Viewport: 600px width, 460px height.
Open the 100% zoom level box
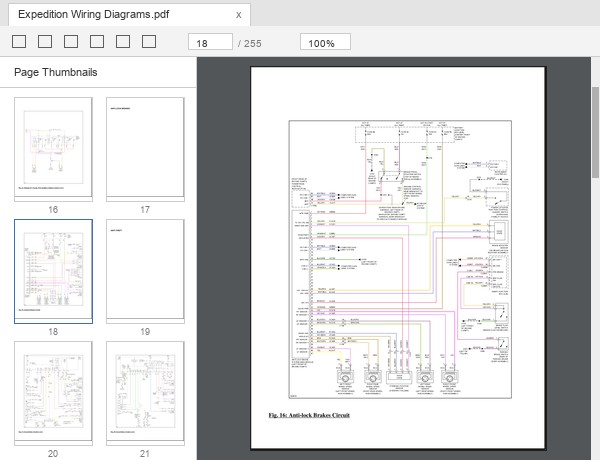click(325, 42)
